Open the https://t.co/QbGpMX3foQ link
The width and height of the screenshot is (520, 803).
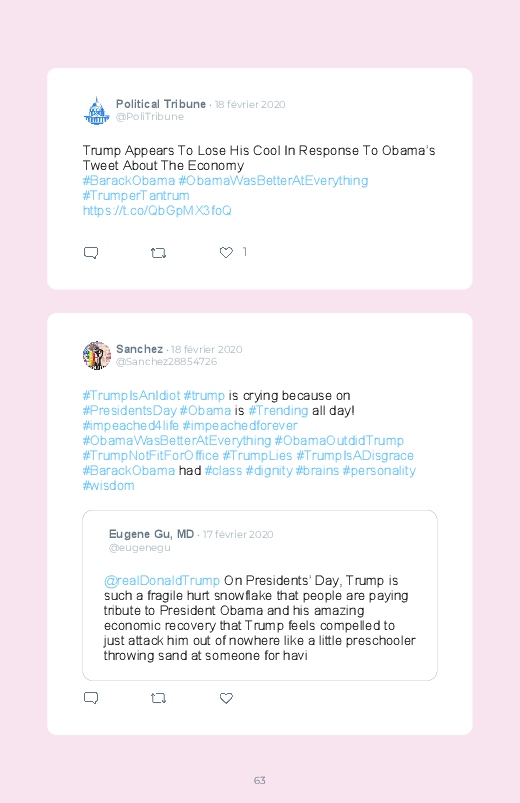coord(157,210)
